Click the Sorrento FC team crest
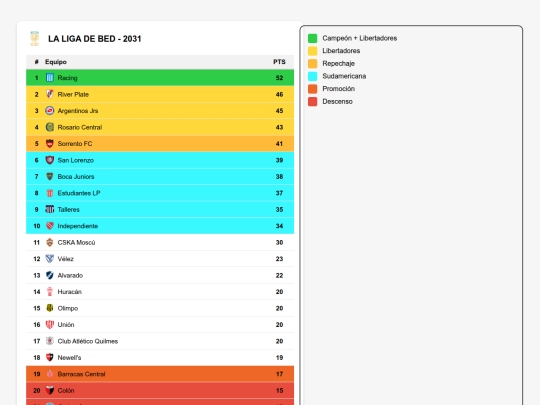This screenshot has height=405, width=540. pyautogui.click(x=50, y=144)
